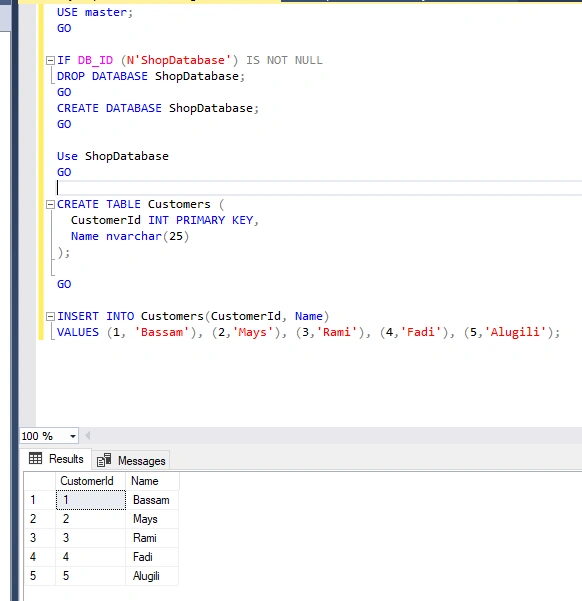
Task: Click the 'Bassam' string in VALUES line
Action: click(162, 332)
